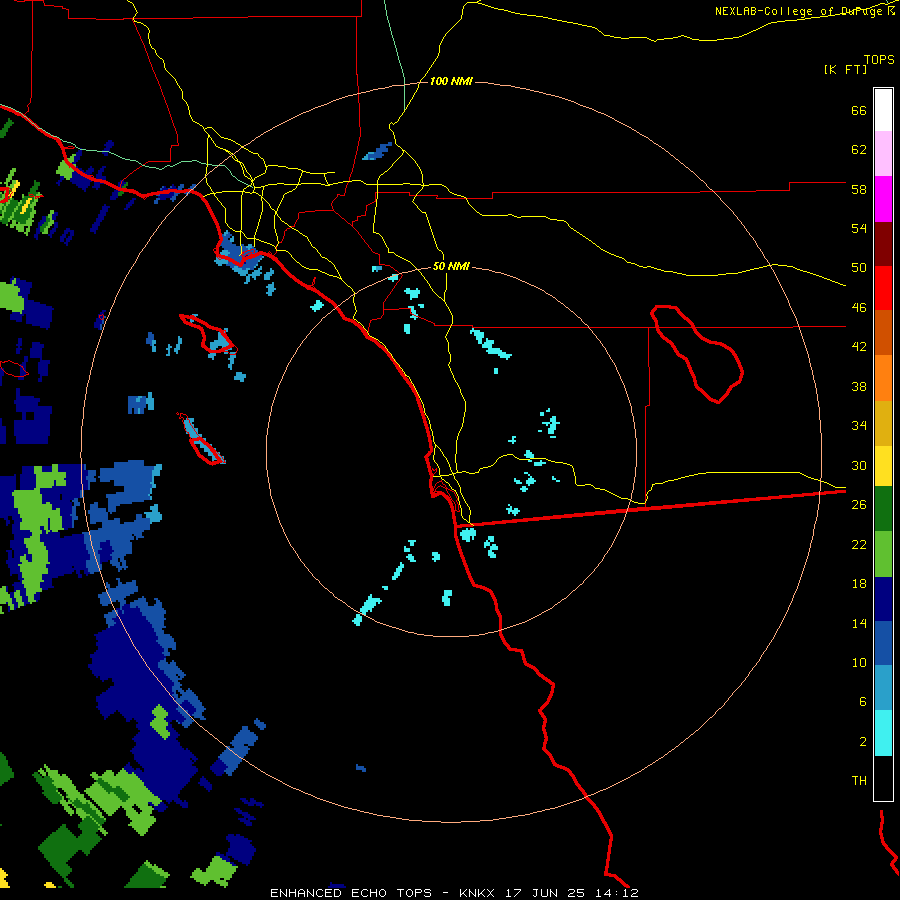Click the '2' legend value
900x900 pixels.
863,741
